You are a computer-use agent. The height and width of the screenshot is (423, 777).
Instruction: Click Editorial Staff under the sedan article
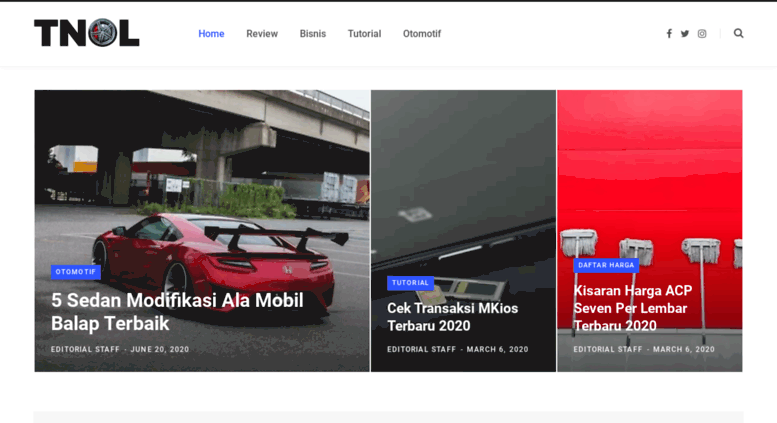point(85,349)
